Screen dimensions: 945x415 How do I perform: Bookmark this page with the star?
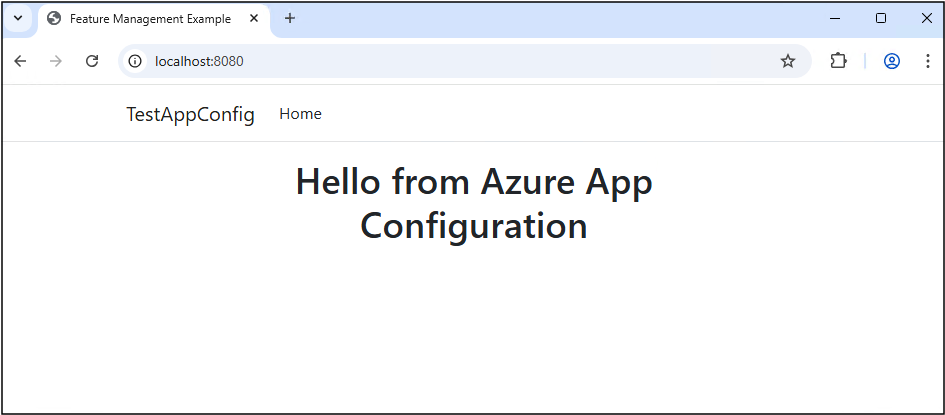(788, 61)
